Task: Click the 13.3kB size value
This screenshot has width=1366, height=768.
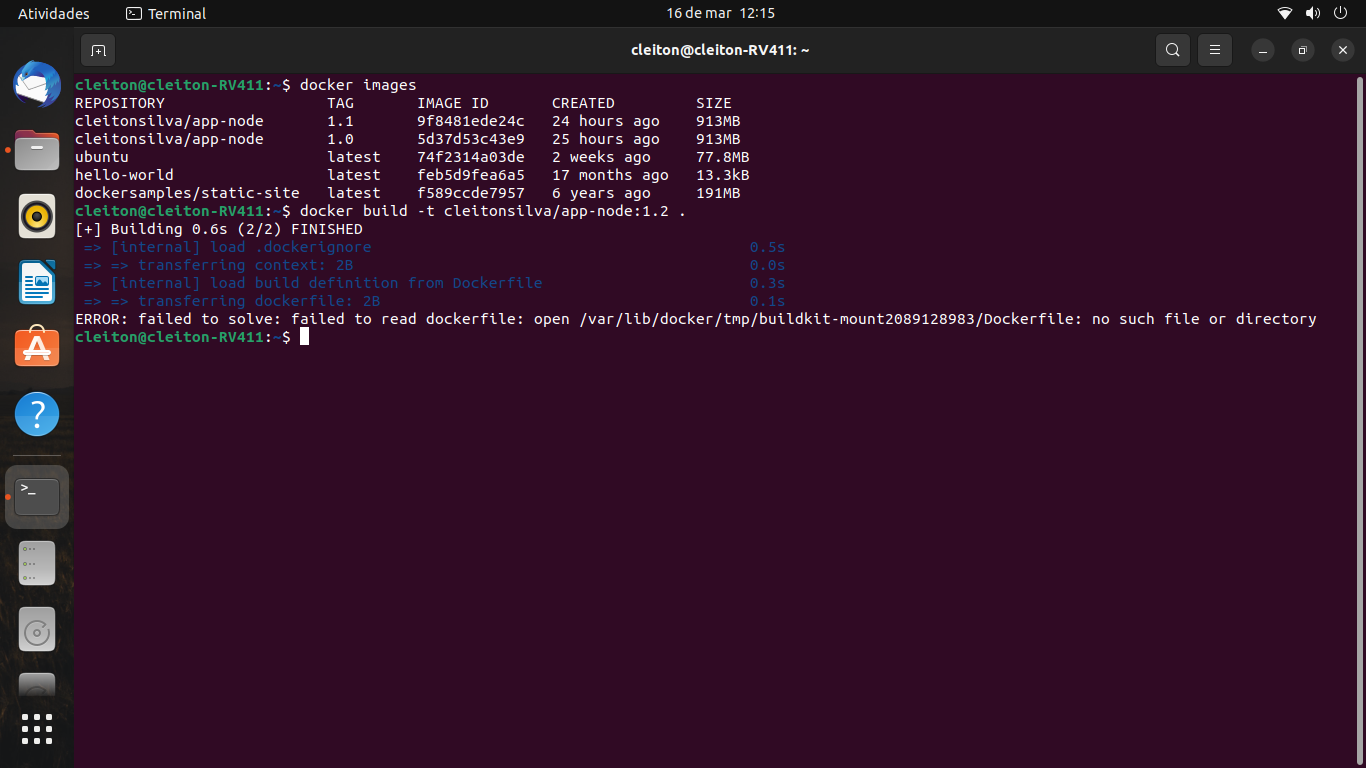Action: 723,175
